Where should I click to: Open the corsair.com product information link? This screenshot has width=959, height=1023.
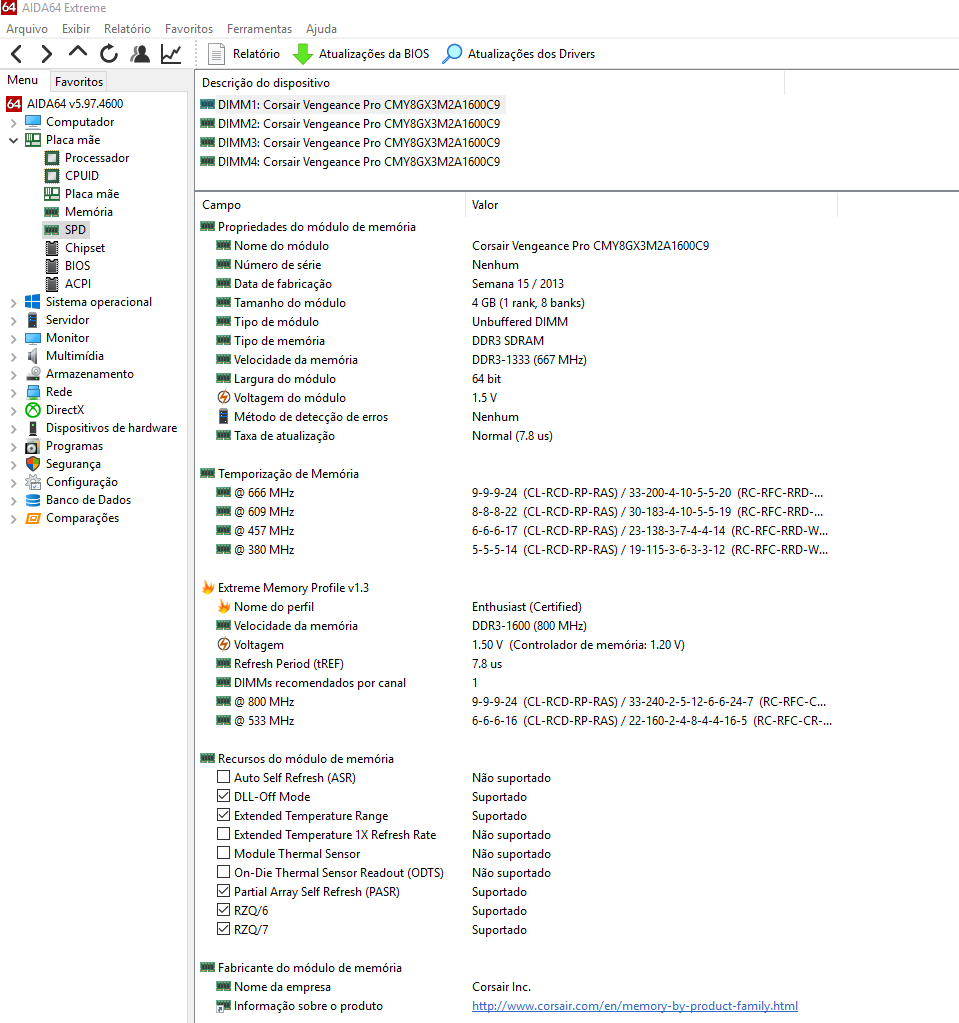click(x=634, y=1005)
